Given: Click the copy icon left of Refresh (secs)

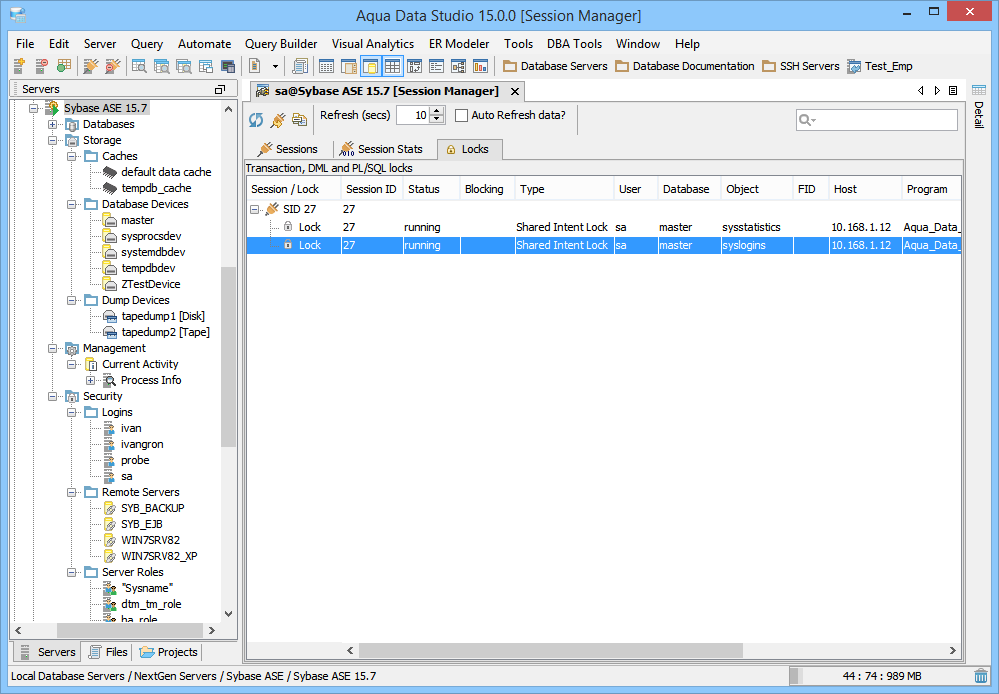Looking at the screenshot, I should click(x=299, y=119).
